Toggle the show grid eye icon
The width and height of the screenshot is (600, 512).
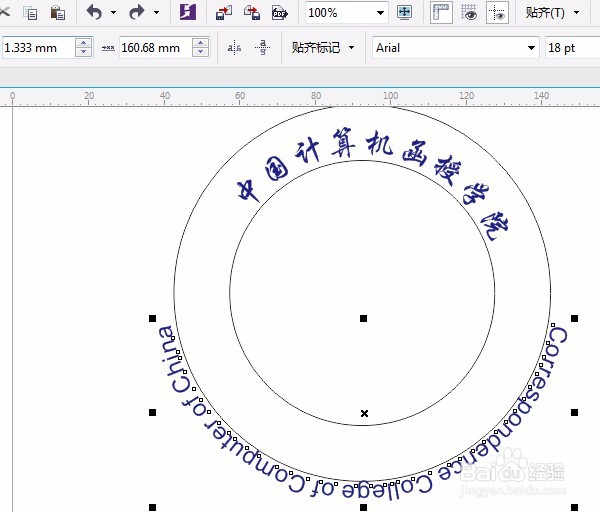click(x=469, y=13)
